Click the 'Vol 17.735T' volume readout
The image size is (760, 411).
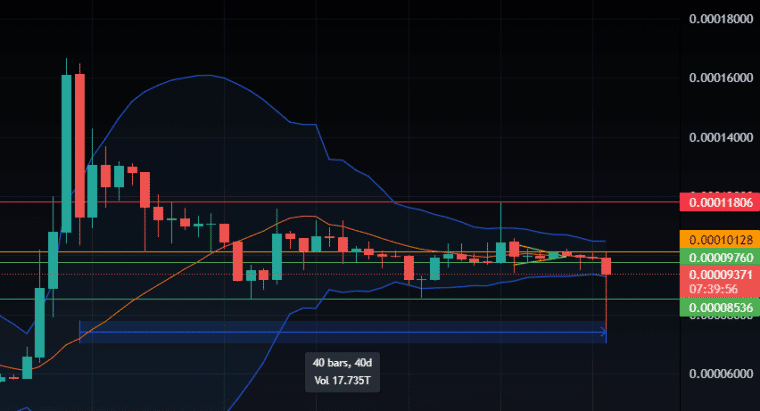[x=342, y=380]
